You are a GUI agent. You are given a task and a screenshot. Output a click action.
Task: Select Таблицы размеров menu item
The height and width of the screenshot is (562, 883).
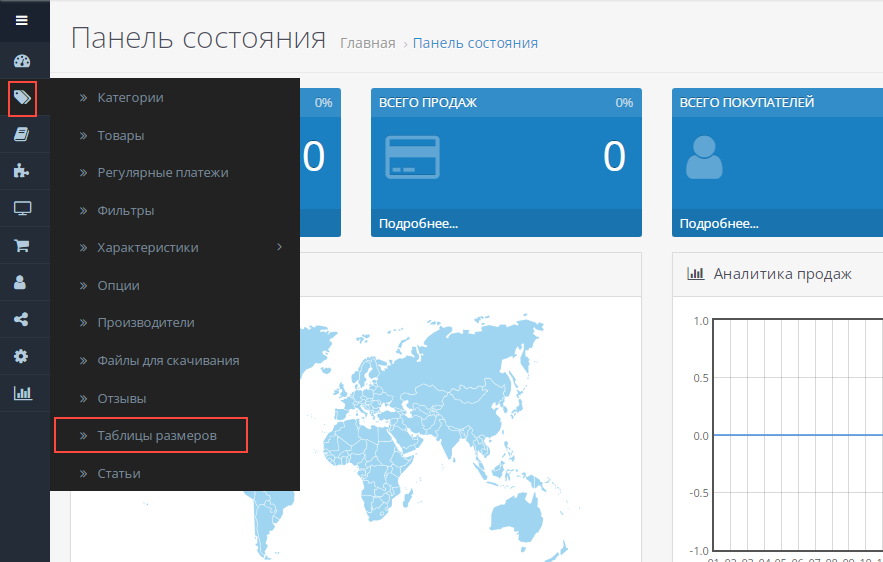[156, 436]
